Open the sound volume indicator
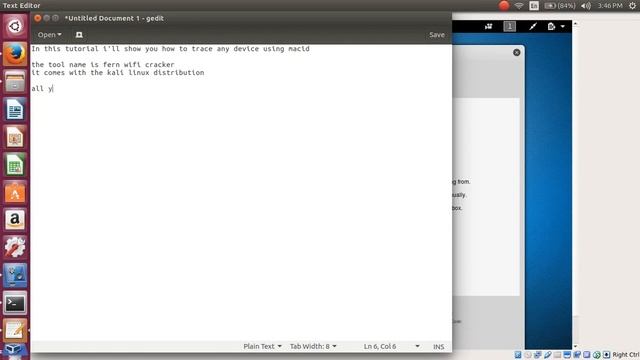The image size is (640, 360). [586, 5]
